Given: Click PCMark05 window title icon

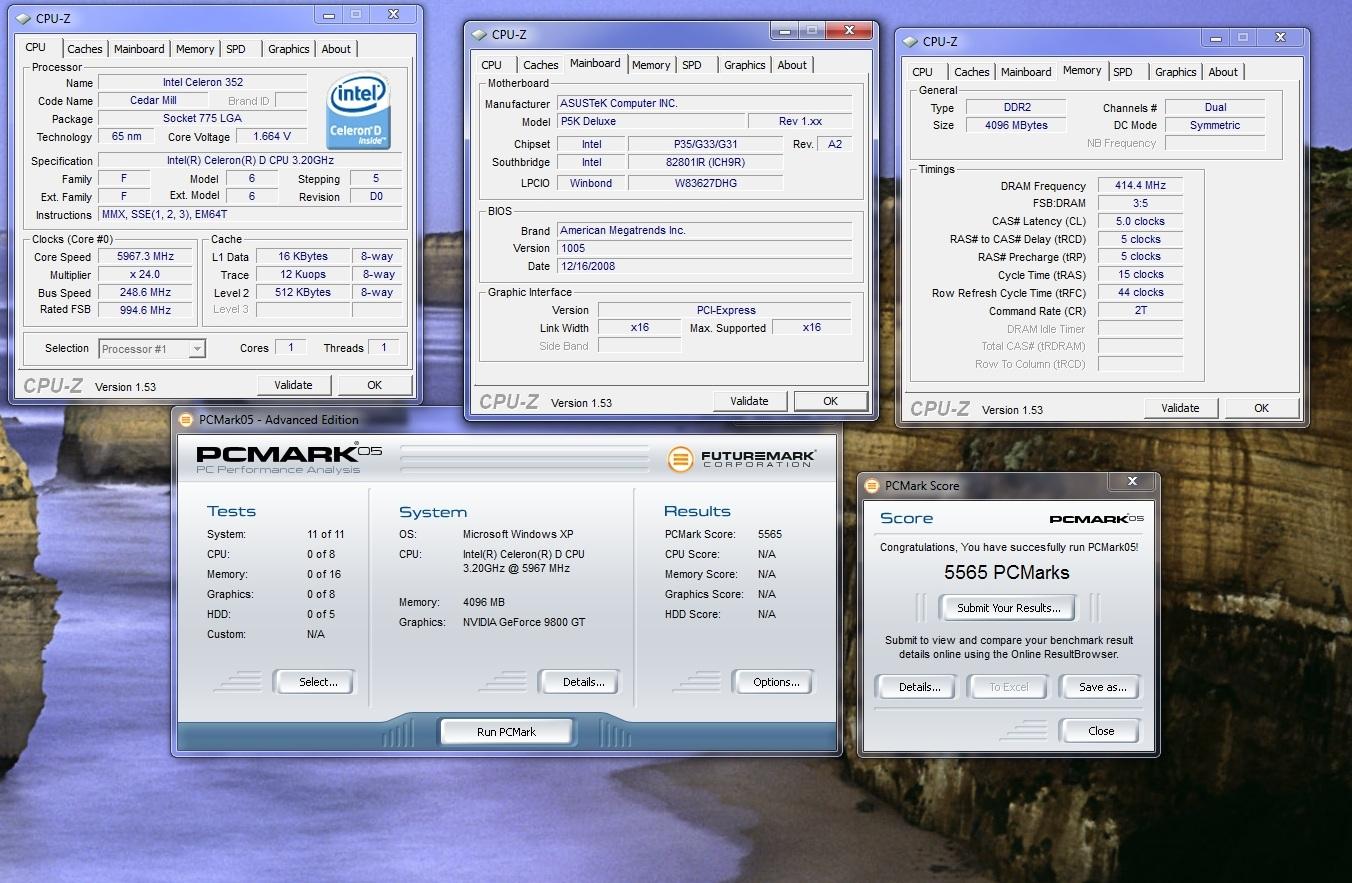Looking at the screenshot, I should 186,420.
